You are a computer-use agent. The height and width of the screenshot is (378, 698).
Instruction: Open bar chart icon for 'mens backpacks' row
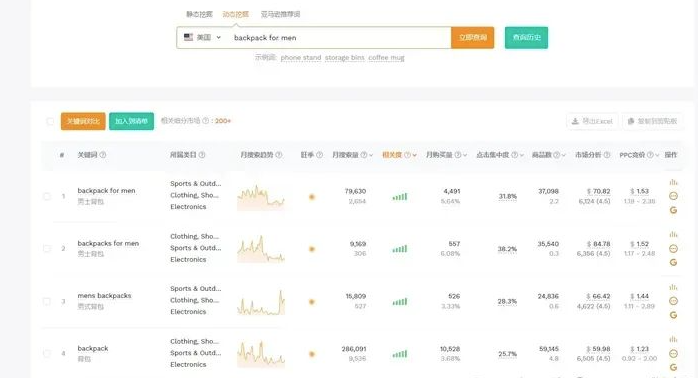pyautogui.click(x=673, y=287)
